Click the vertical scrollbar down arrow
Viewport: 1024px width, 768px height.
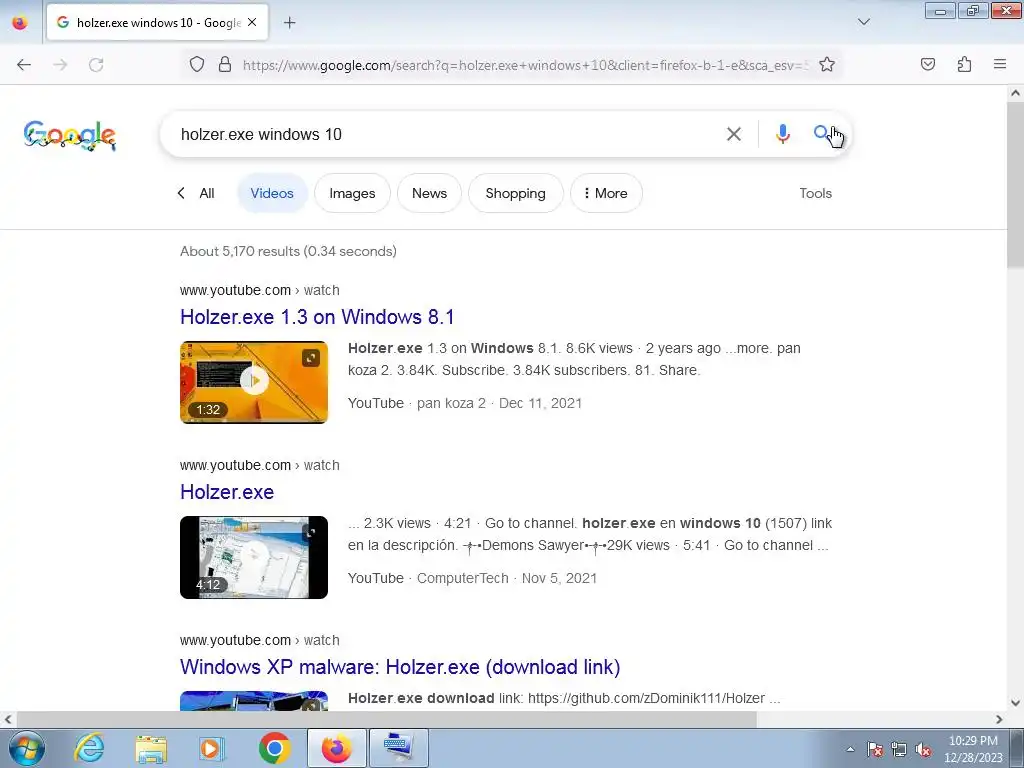tap(1015, 703)
